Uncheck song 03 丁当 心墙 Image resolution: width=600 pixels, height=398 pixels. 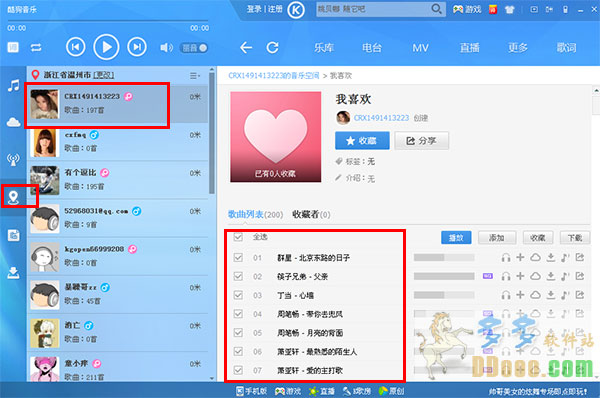[238, 295]
